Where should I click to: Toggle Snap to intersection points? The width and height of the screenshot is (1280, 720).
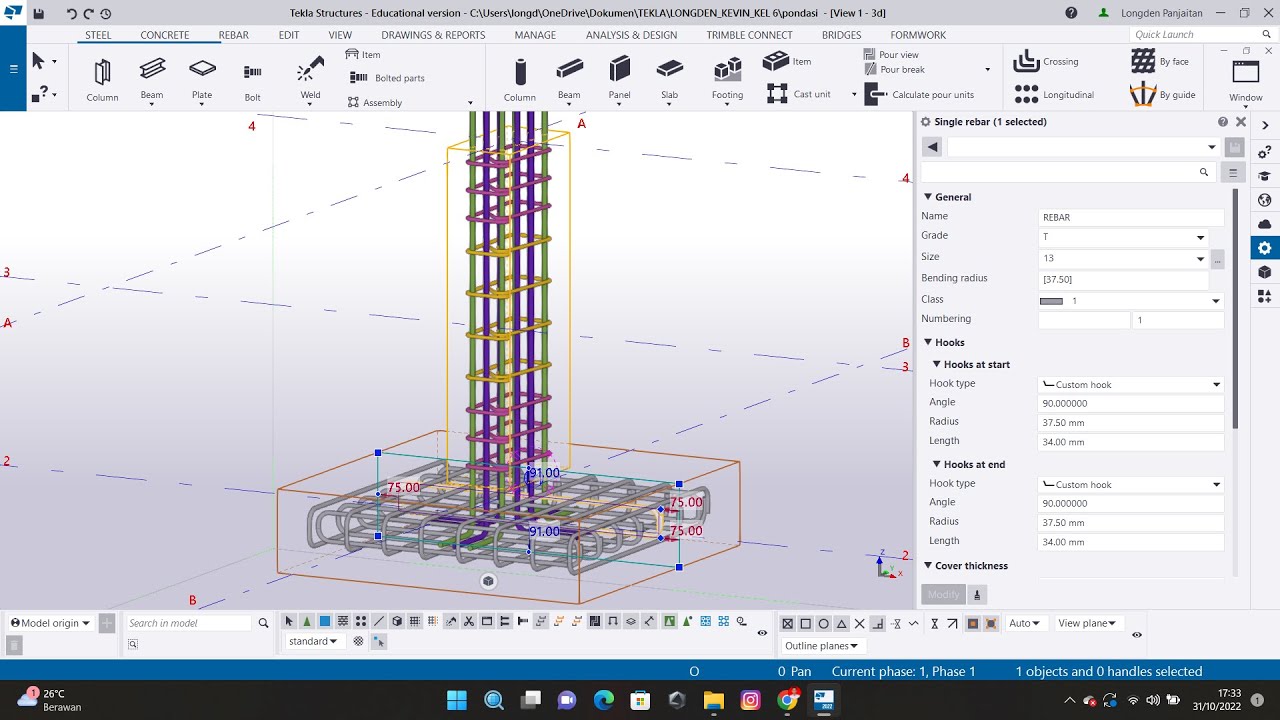tap(859, 623)
